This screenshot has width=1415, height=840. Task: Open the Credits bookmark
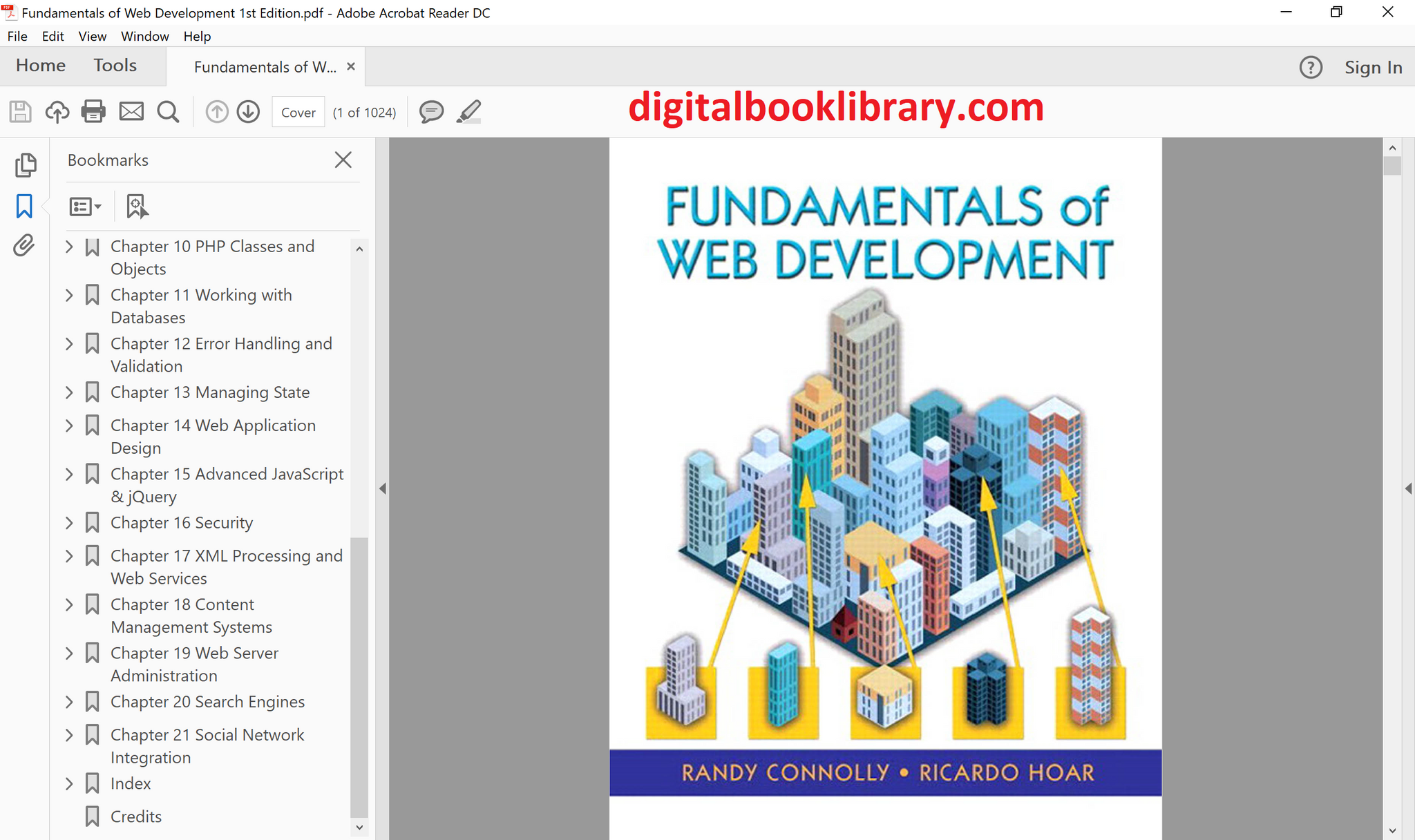coord(135,817)
